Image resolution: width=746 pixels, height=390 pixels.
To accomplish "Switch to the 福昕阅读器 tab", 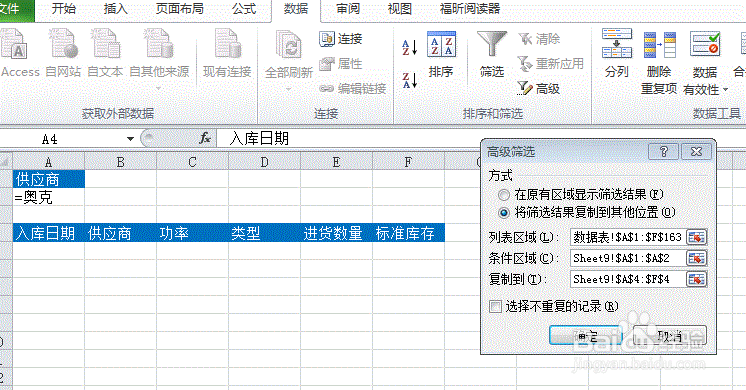I will 470,9.
